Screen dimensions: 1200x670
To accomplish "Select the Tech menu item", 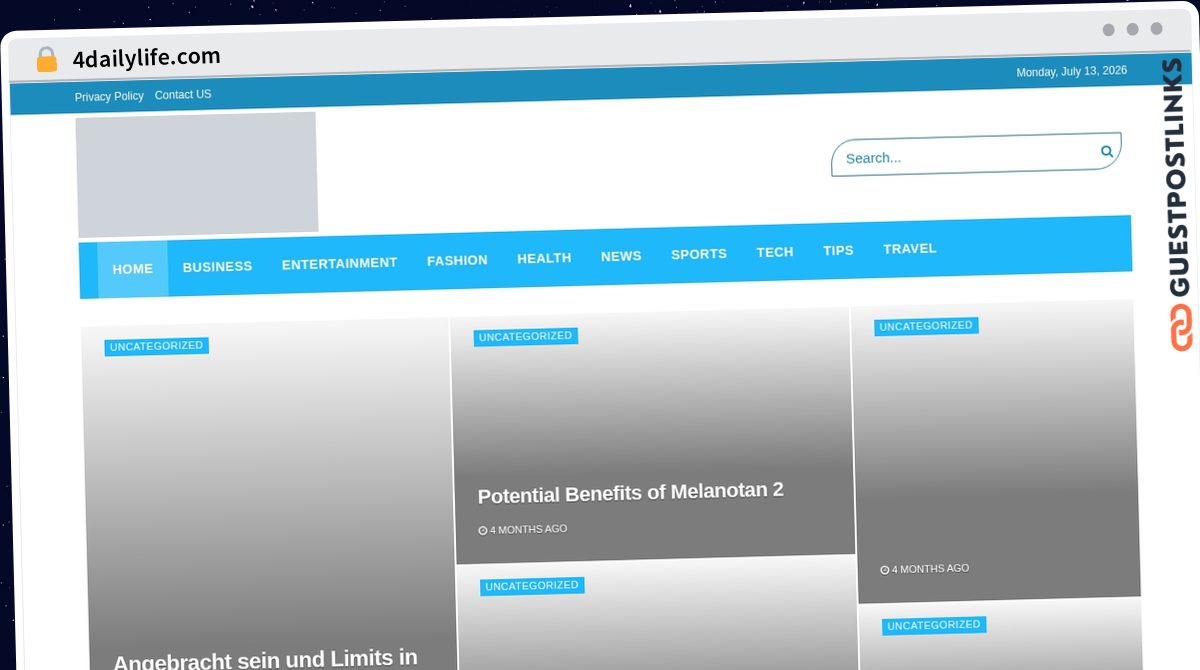I will (x=775, y=252).
